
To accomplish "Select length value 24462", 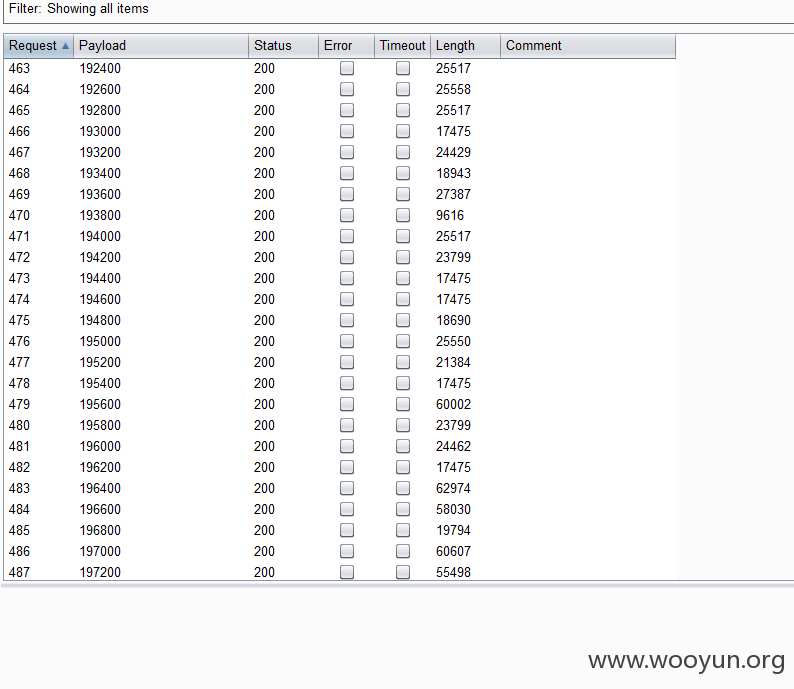I will tap(453, 447).
